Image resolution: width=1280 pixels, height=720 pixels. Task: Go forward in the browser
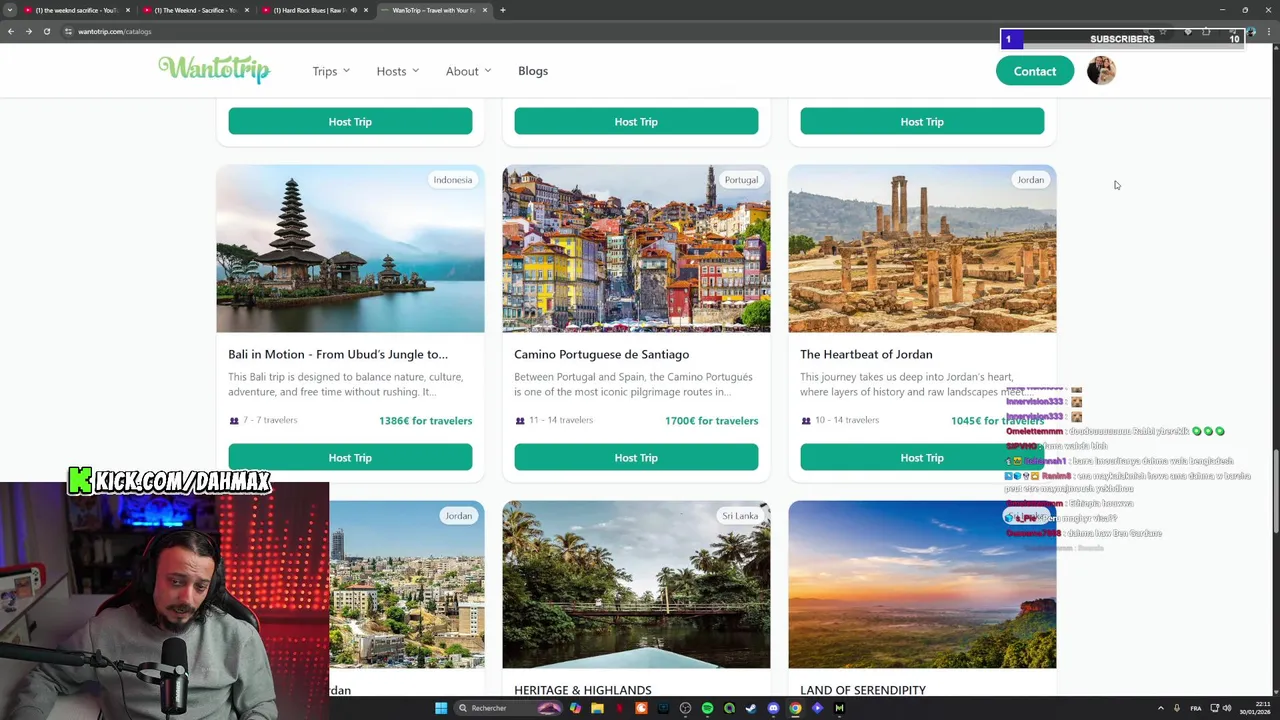point(28,31)
